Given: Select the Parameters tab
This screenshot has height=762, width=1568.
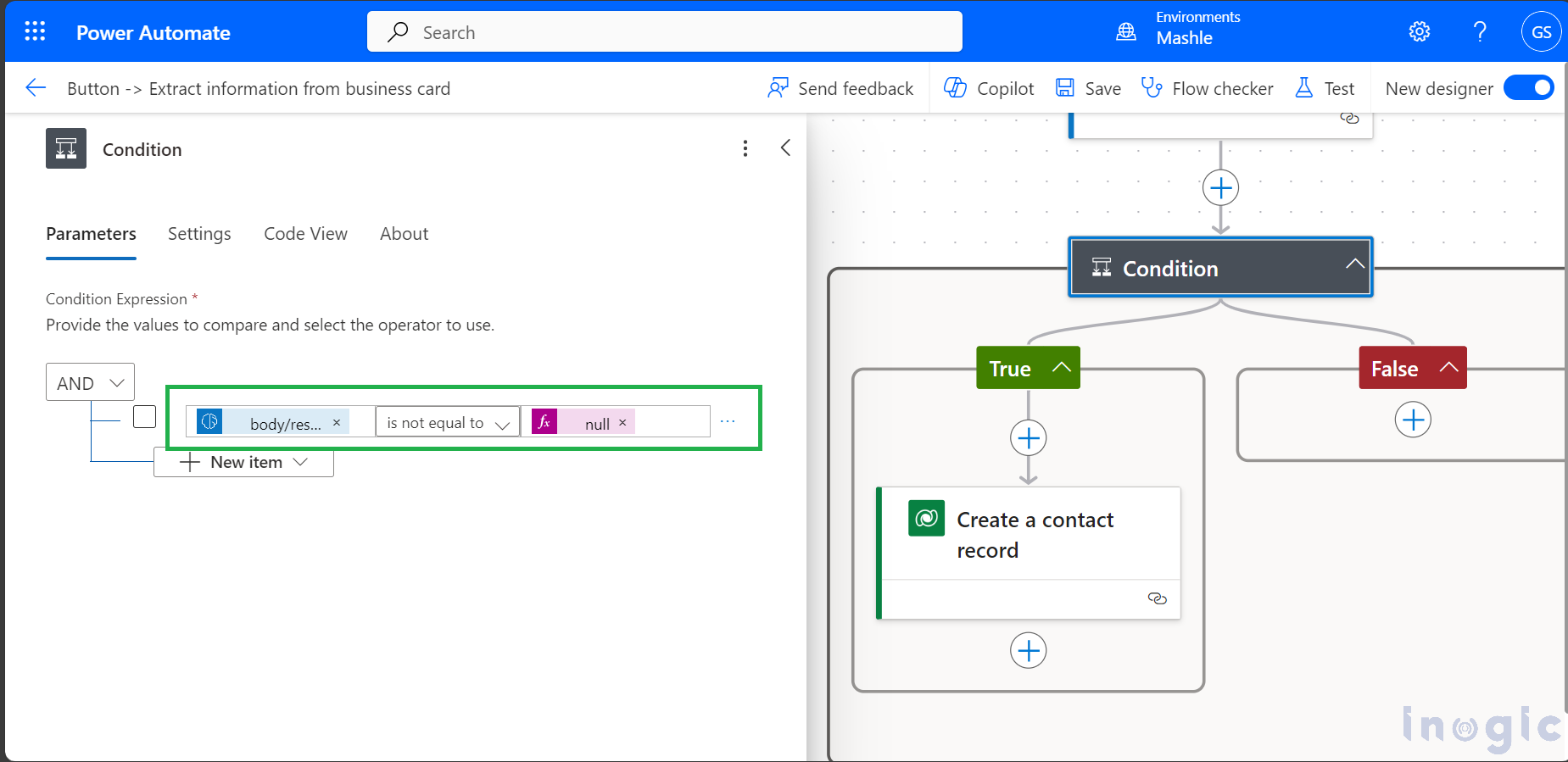Looking at the screenshot, I should tap(91, 234).
